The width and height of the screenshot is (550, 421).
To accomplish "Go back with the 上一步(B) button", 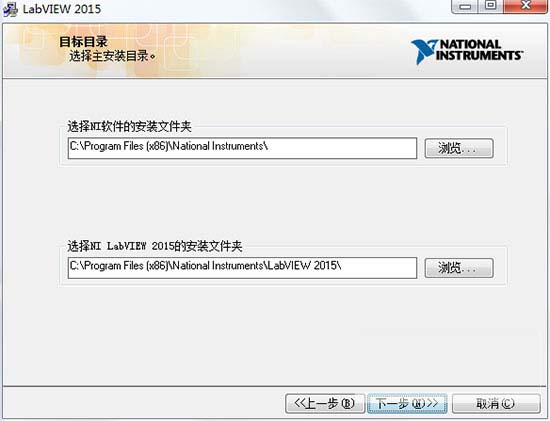I will tap(324, 403).
